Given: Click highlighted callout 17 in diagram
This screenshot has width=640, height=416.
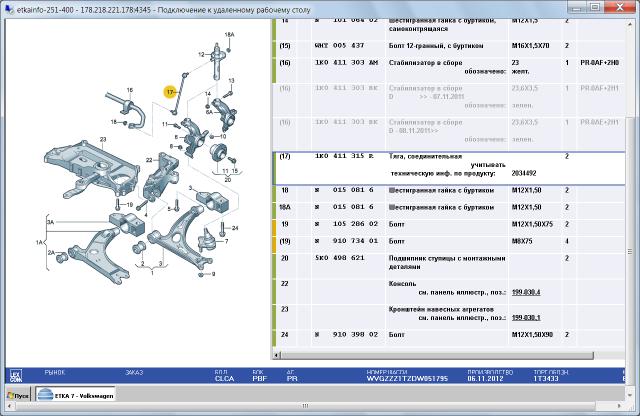Looking at the screenshot, I should pyautogui.click(x=170, y=92).
